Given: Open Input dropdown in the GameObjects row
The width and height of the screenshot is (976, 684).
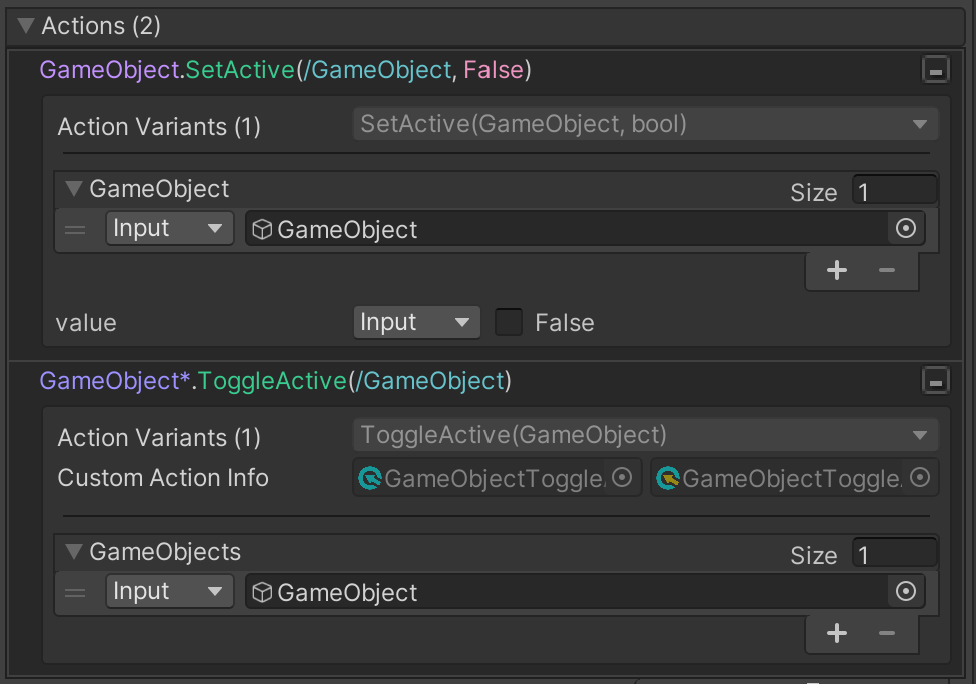Looking at the screenshot, I should (169, 591).
